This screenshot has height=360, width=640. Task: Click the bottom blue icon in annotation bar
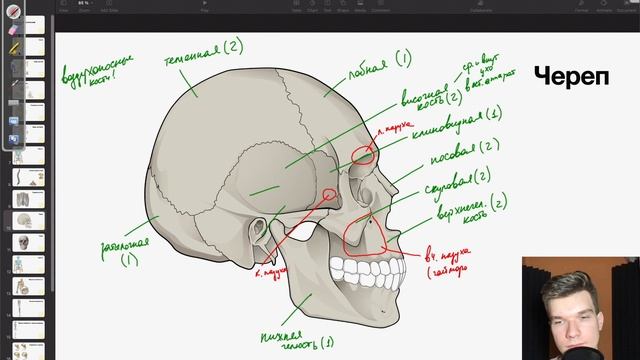pyautogui.click(x=13, y=140)
